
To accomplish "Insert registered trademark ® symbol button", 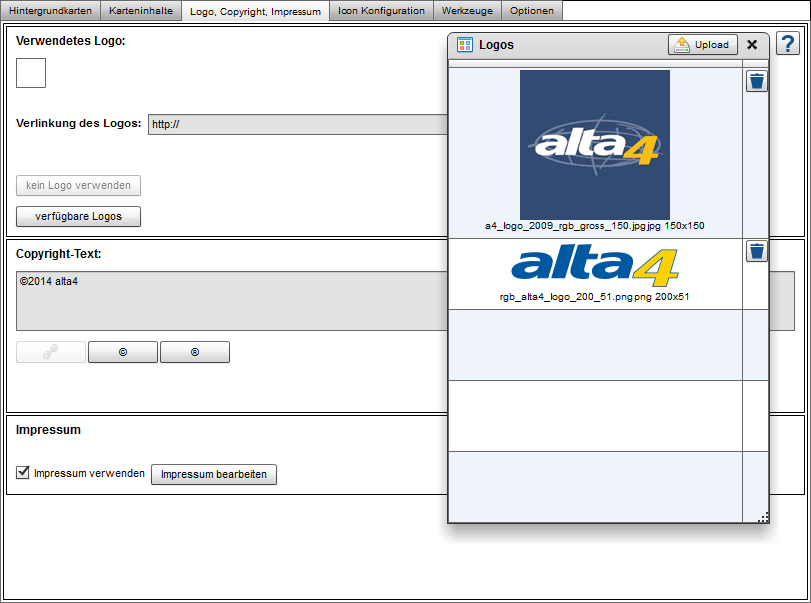I will 194,352.
